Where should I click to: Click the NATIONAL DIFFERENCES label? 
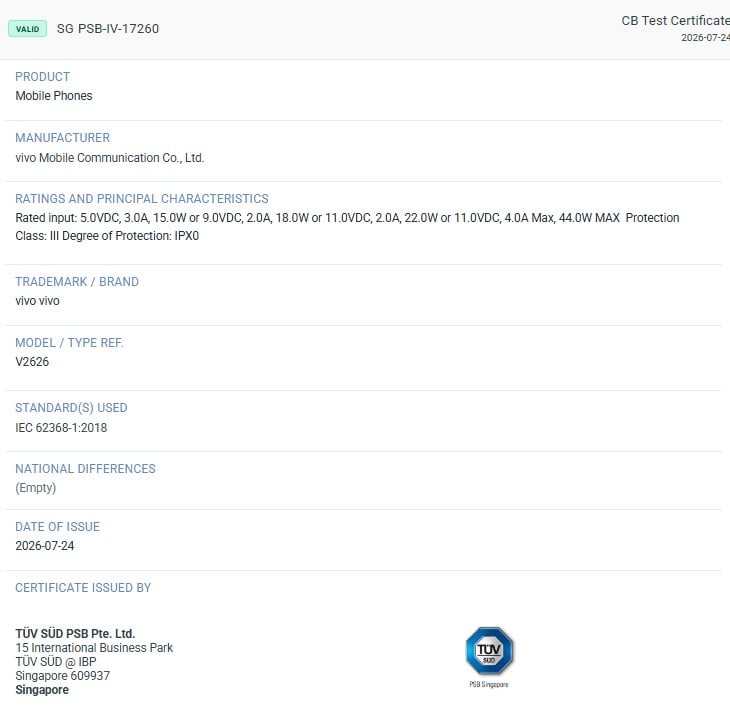[x=85, y=469]
